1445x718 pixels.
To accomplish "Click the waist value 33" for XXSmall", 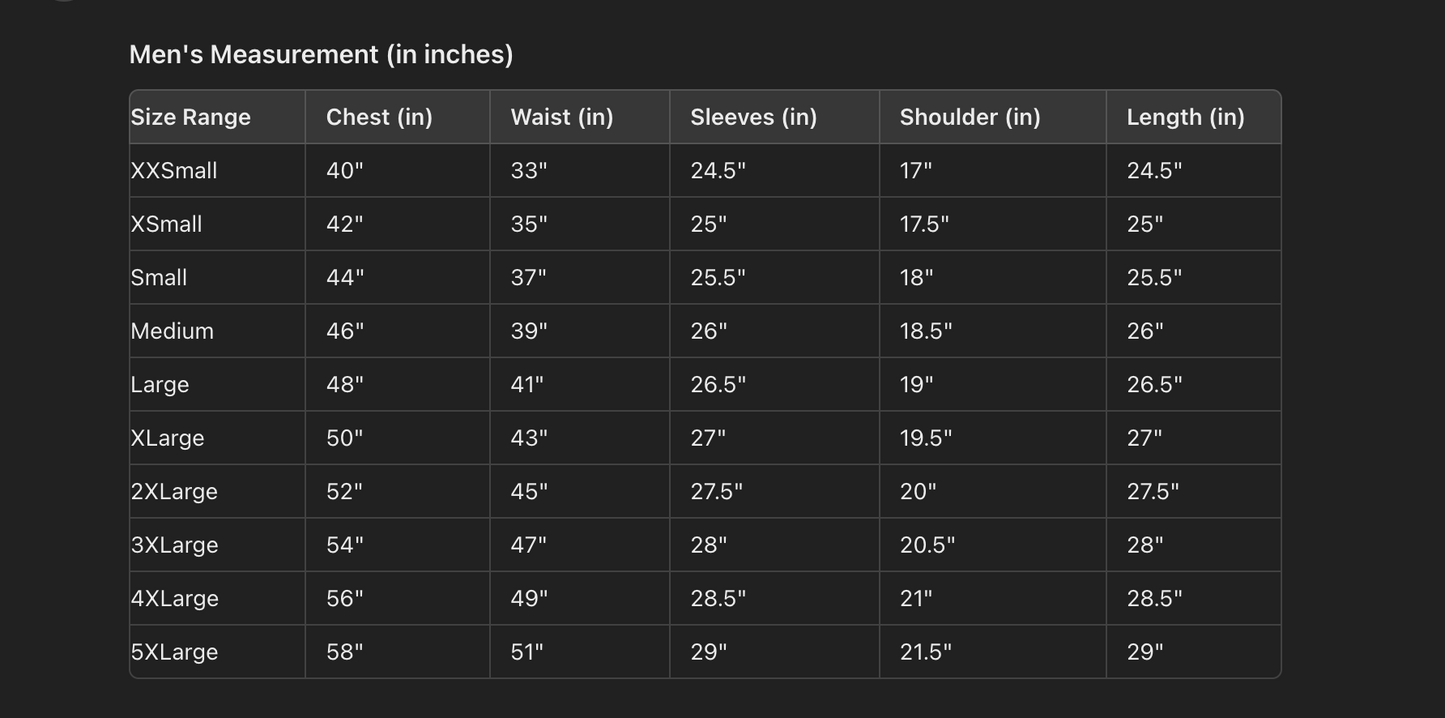I will pyautogui.click(x=529, y=171).
